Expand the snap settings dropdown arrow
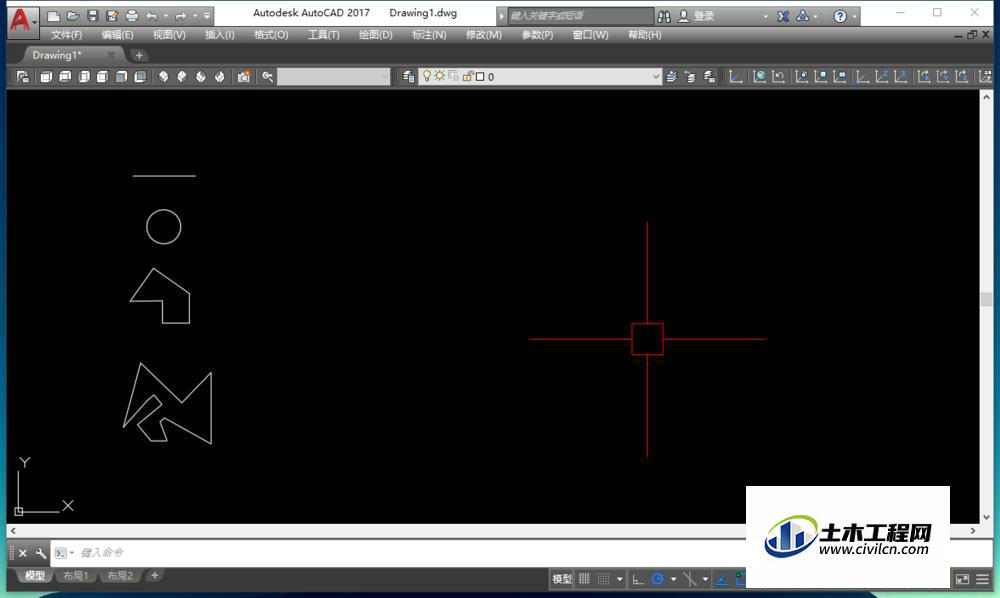The image size is (1000, 598). [x=619, y=579]
